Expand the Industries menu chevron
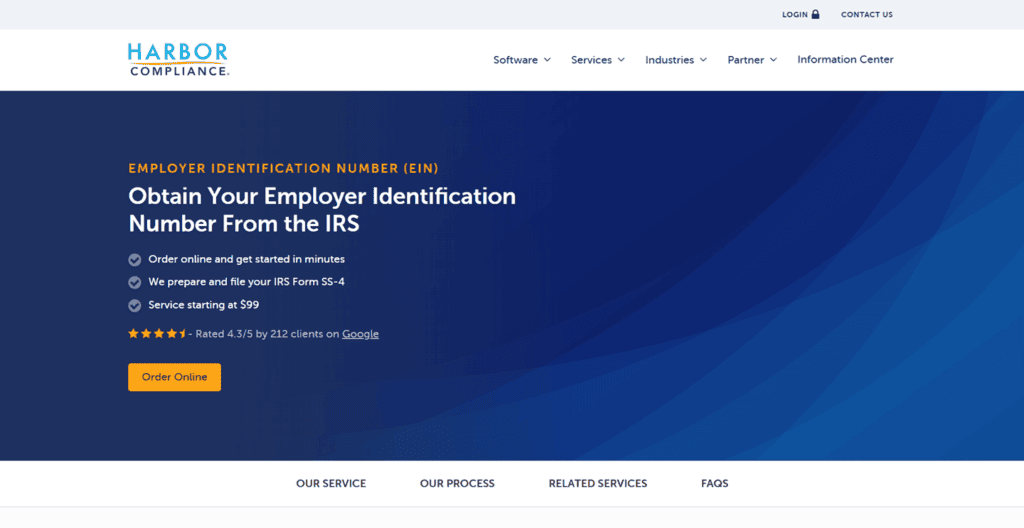The image size is (1024, 528). coord(703,59)
